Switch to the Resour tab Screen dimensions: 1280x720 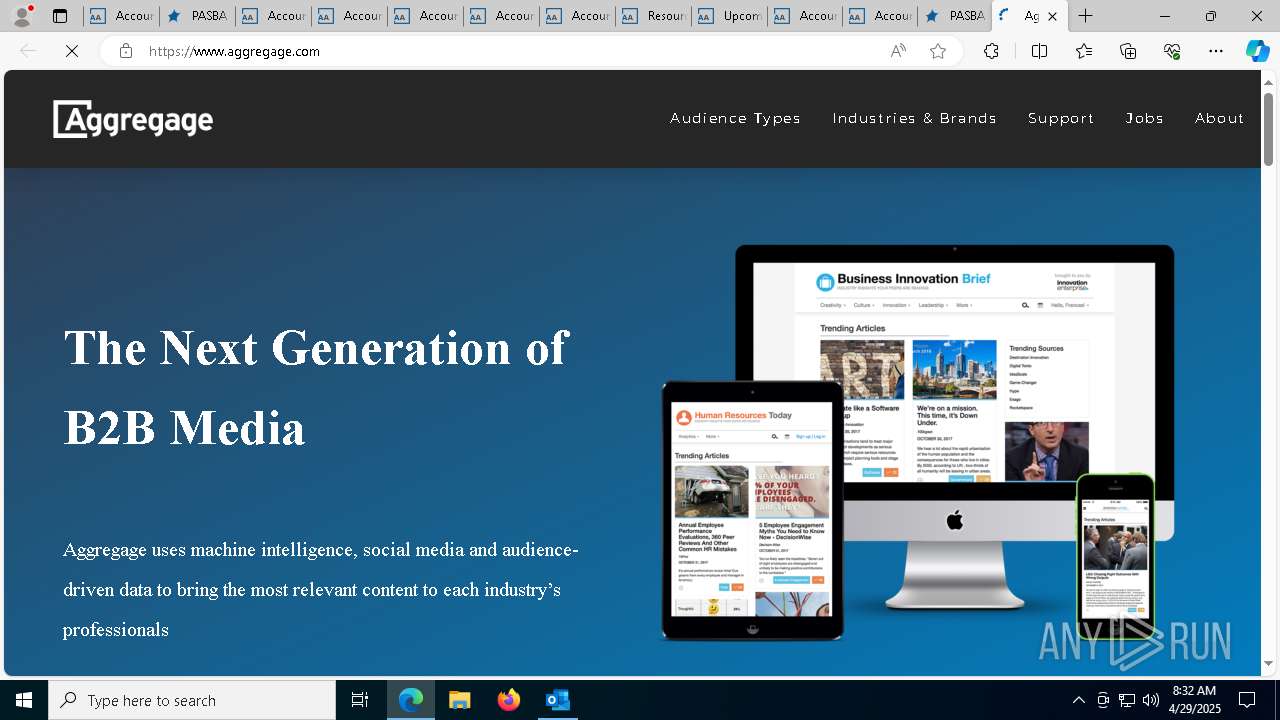[653, 16]
